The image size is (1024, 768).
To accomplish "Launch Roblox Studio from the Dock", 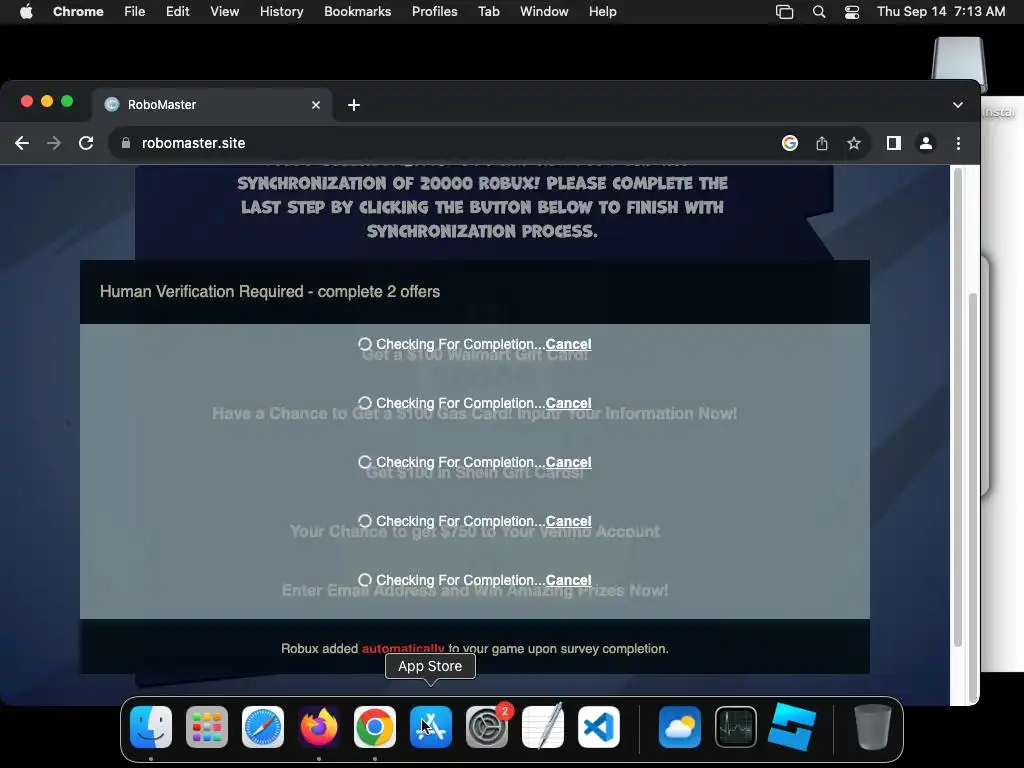I will pos(792,727).
